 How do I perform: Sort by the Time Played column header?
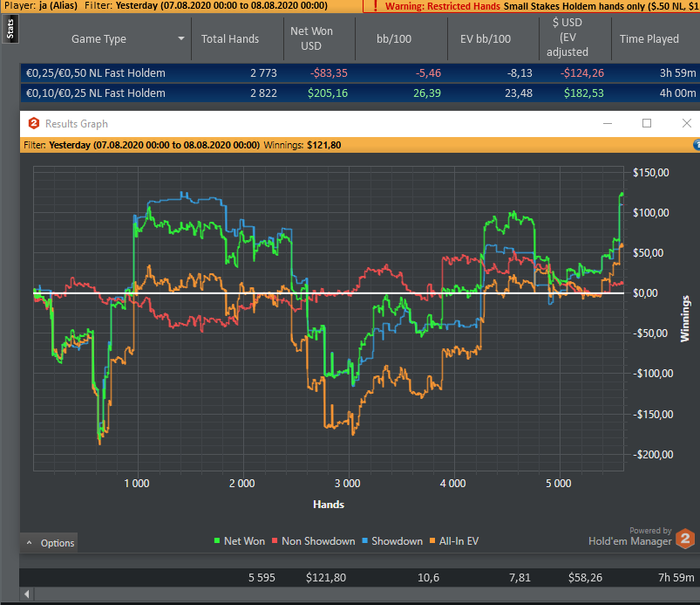649,39
